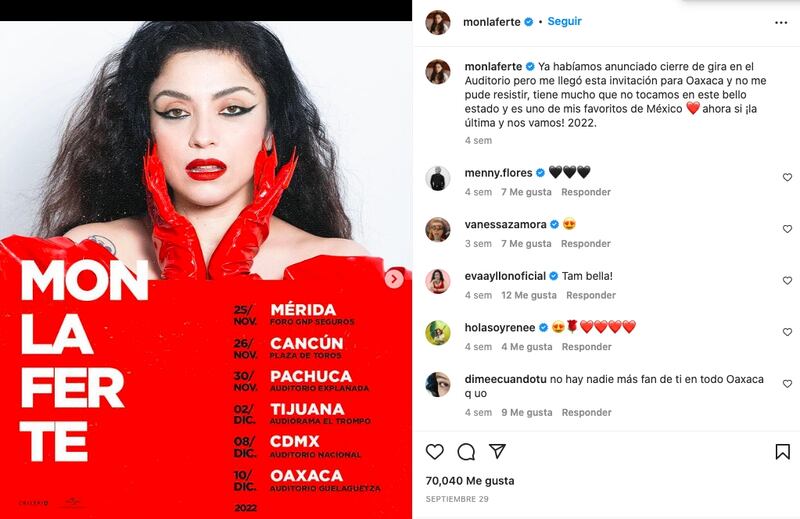Like evaayllonoficial comment heart
The image size is (800, 519).
click(787, 280)
